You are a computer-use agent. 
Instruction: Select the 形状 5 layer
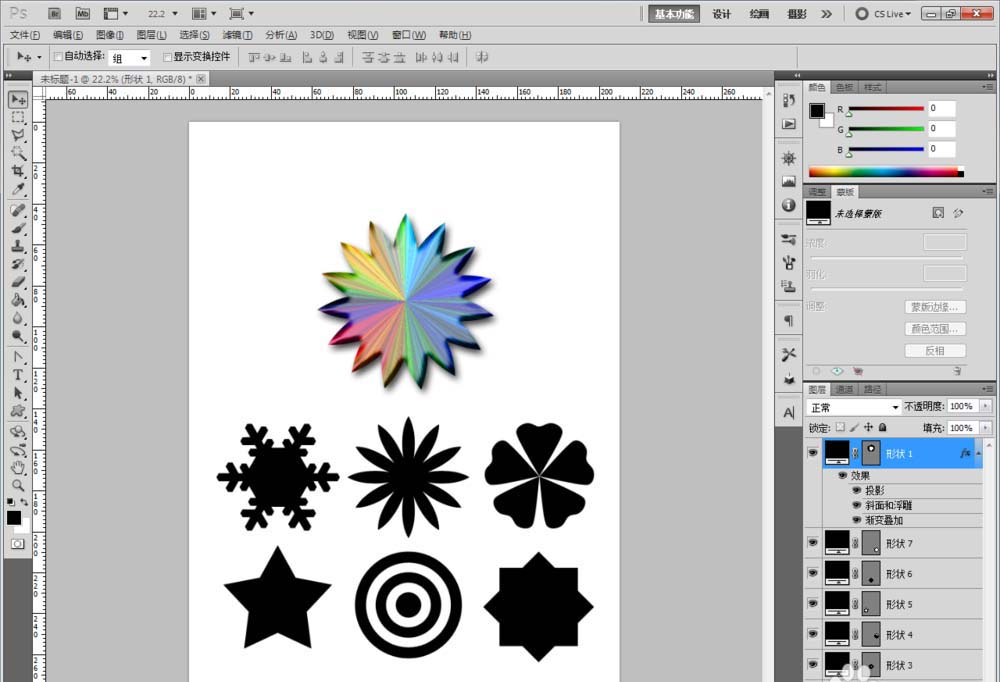pyautogui.click(x=899, y=604)
